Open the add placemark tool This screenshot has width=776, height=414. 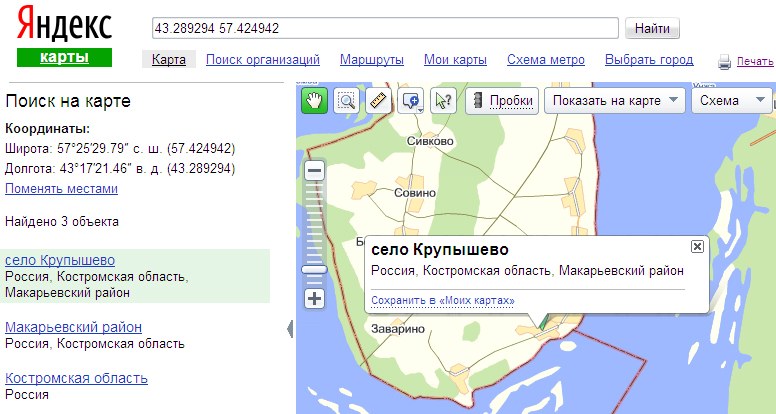pyautogui.click(x=410, y=100)
